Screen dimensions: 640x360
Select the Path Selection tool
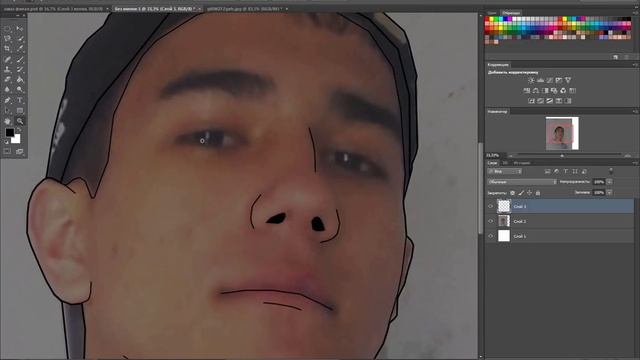point(7,110)
